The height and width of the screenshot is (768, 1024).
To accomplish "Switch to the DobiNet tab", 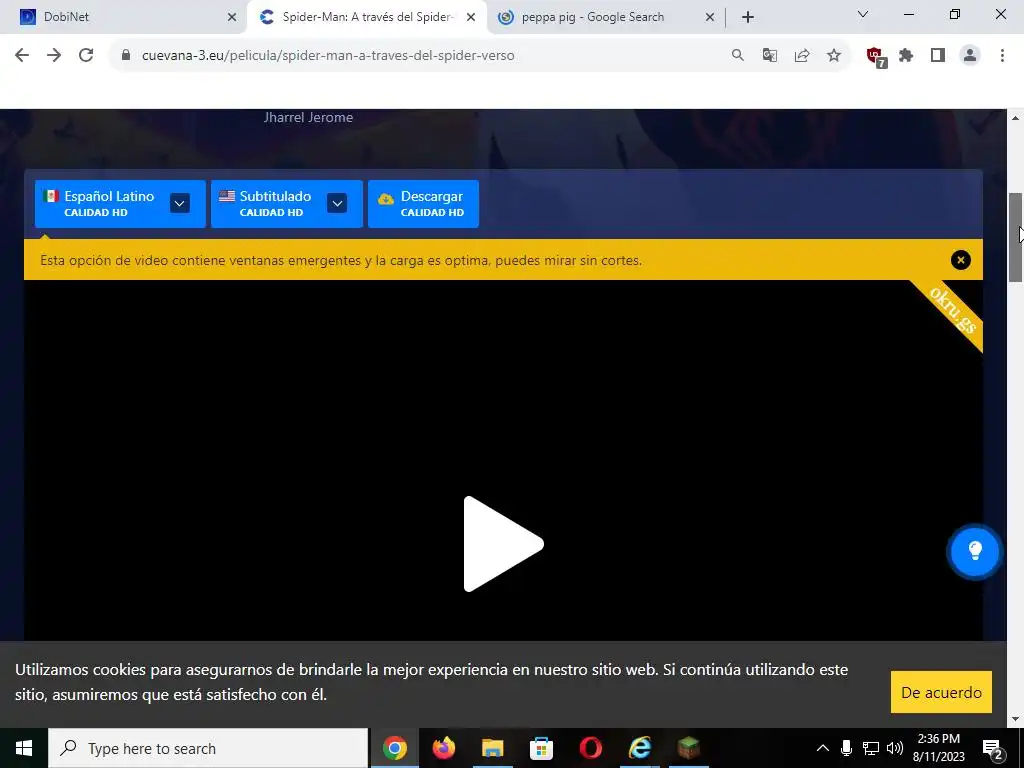I will coord(123,17).
